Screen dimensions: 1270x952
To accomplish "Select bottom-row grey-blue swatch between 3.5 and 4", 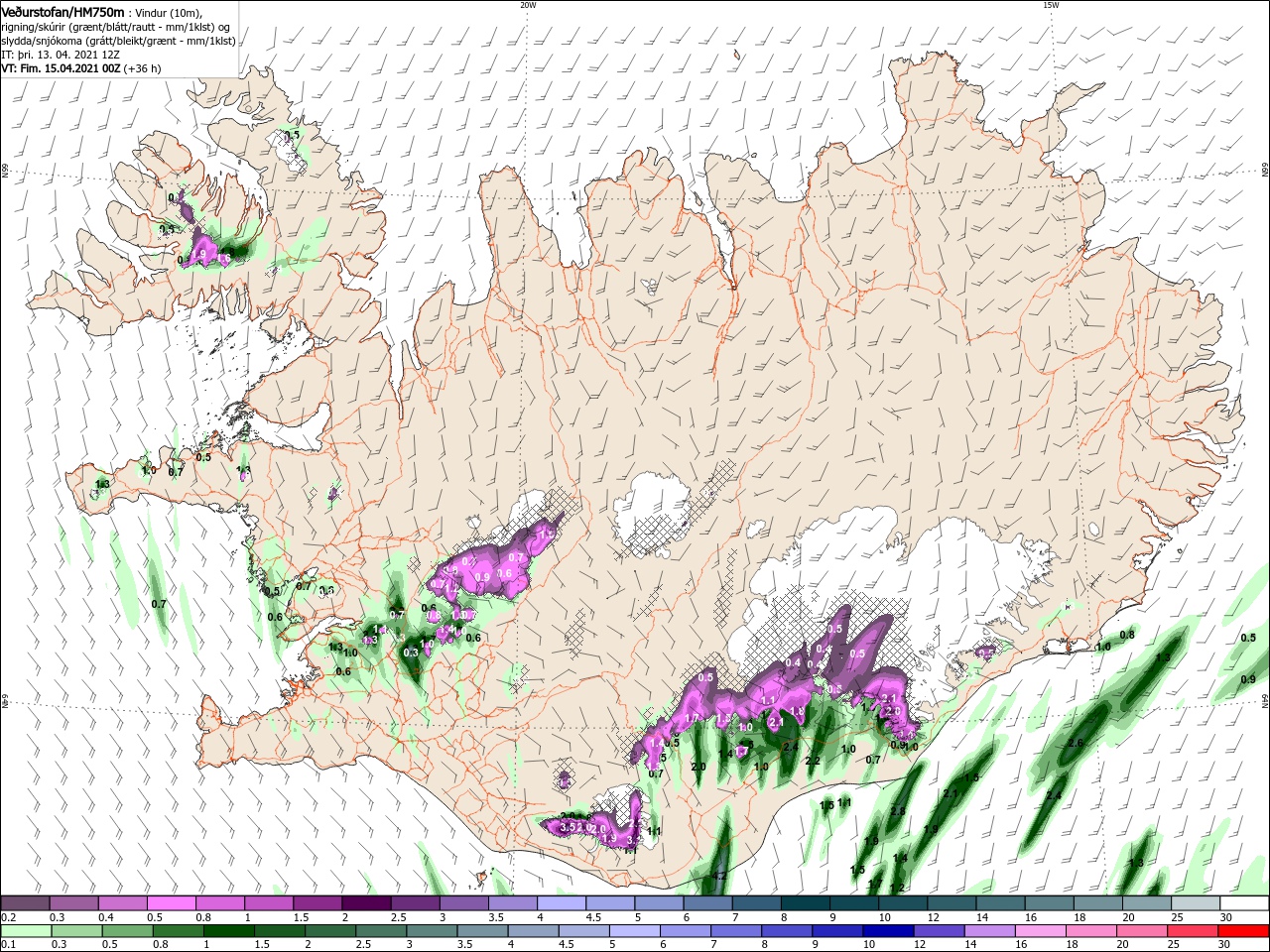I will (483, 931).
